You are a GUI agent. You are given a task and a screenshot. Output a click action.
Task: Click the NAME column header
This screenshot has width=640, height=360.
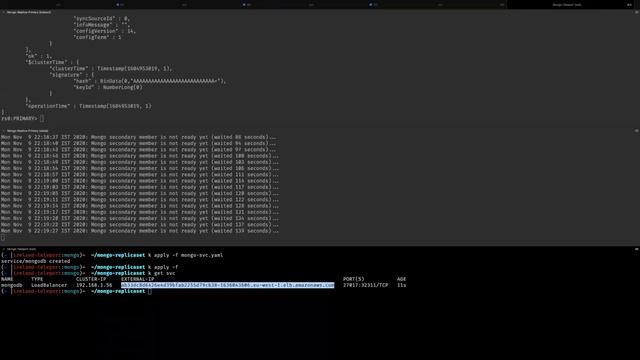click(7, 279)
